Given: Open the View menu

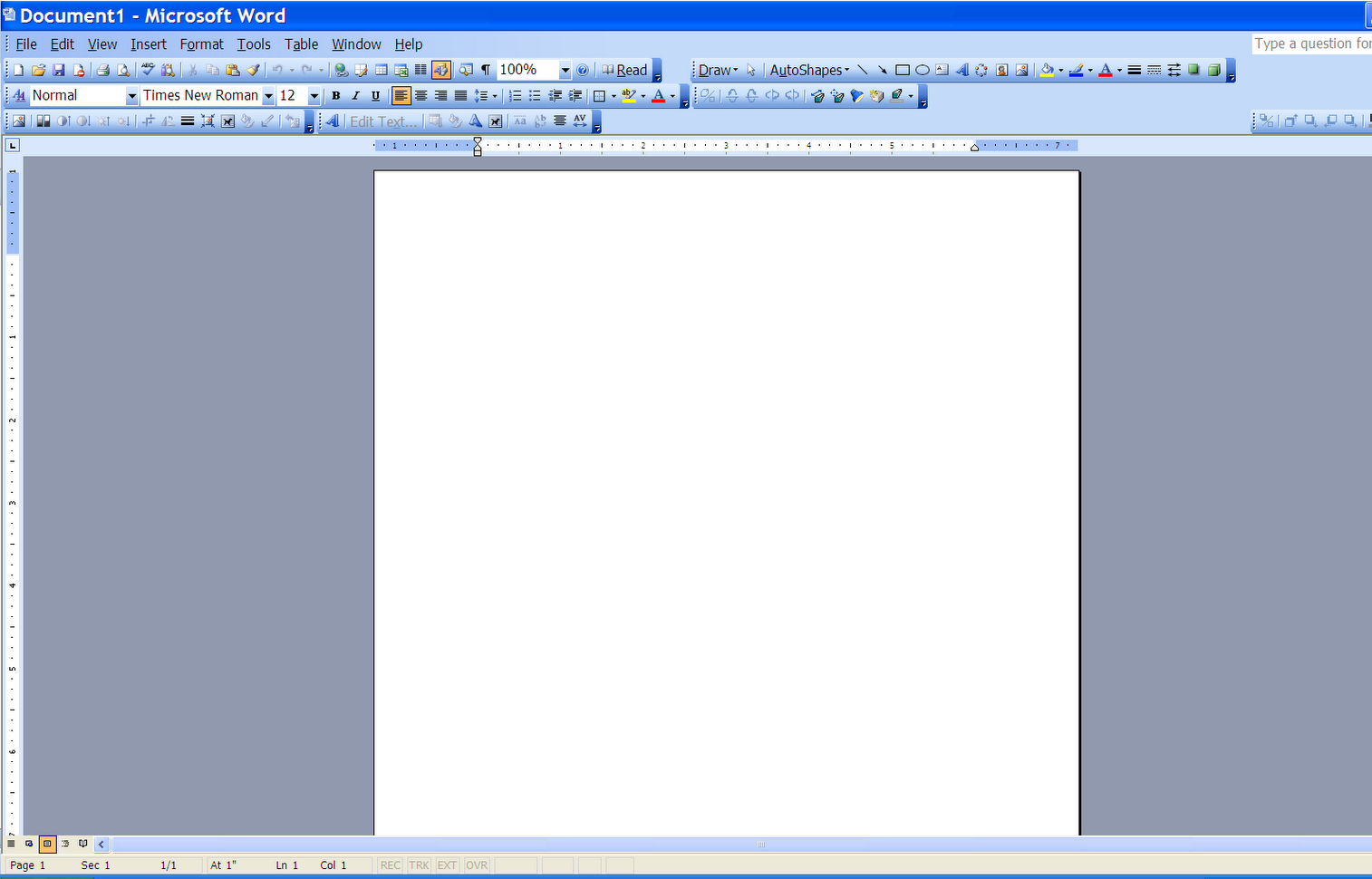Looking at the screenshot, I should pos(102,43).
